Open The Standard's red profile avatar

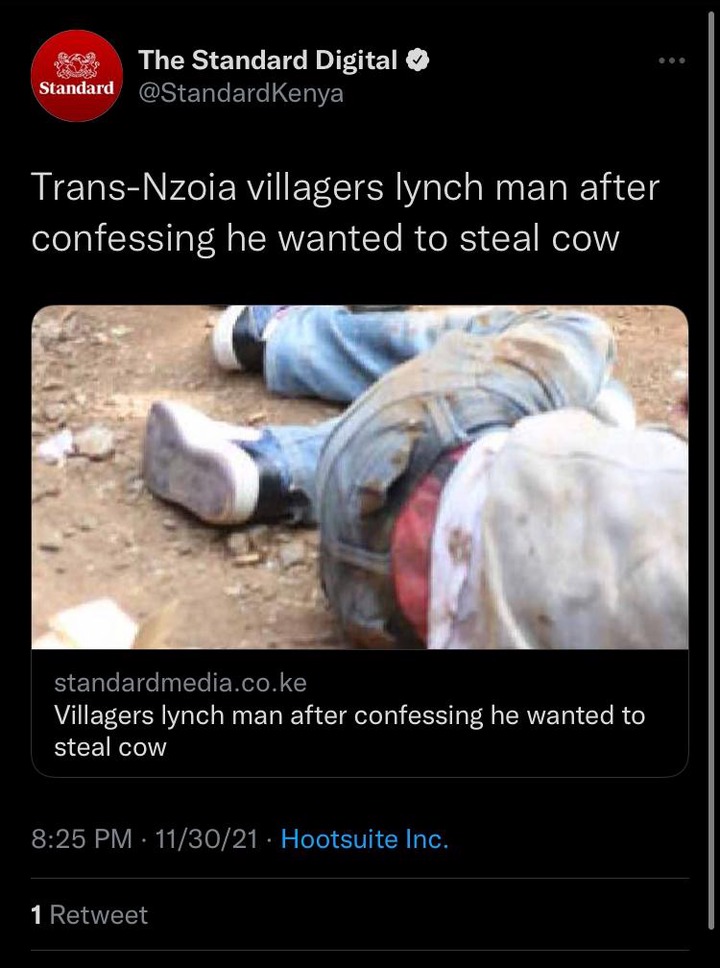(77, 75)
